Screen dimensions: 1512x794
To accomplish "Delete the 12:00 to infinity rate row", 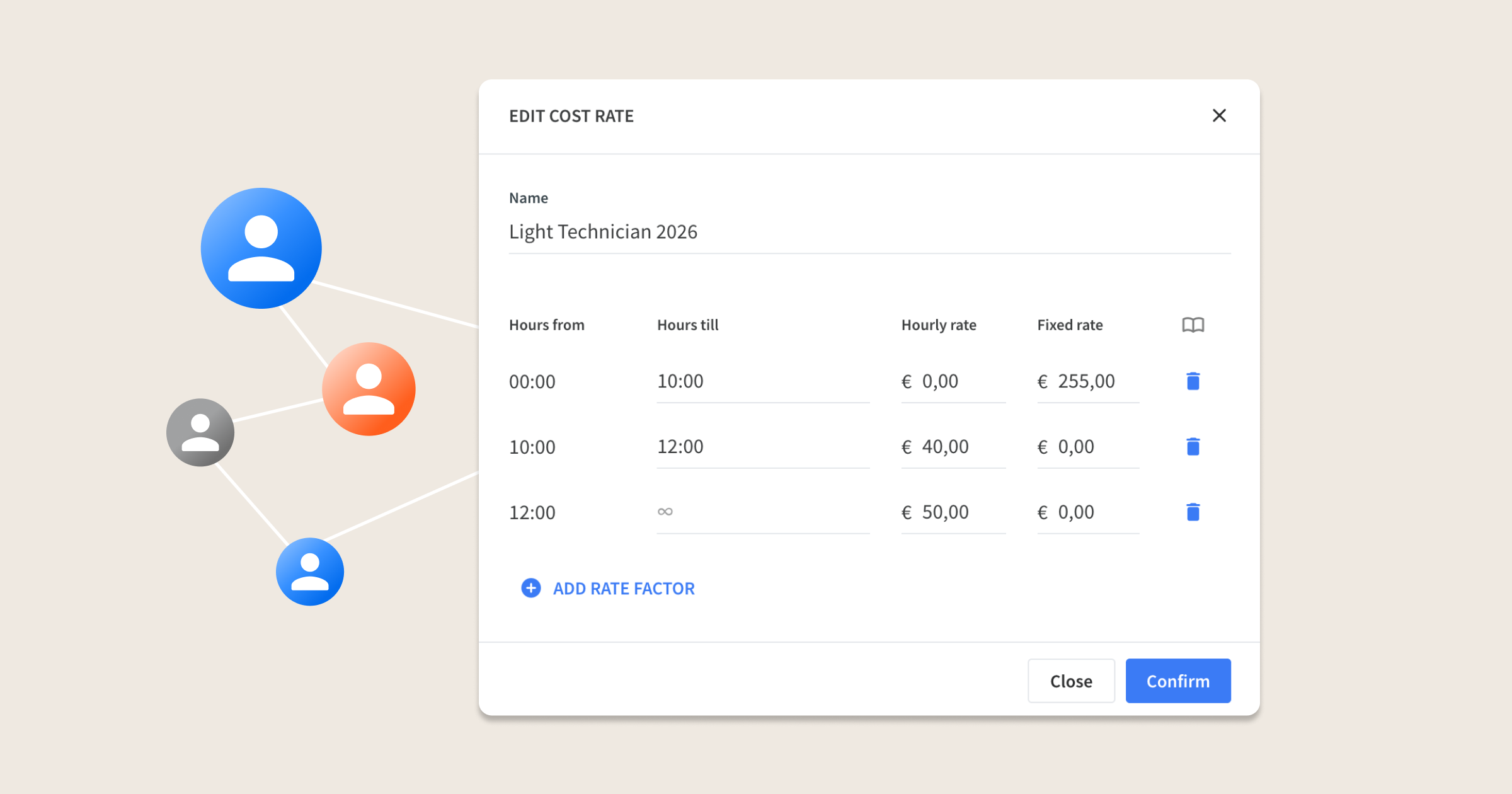I will click(x=1193, y=512).
